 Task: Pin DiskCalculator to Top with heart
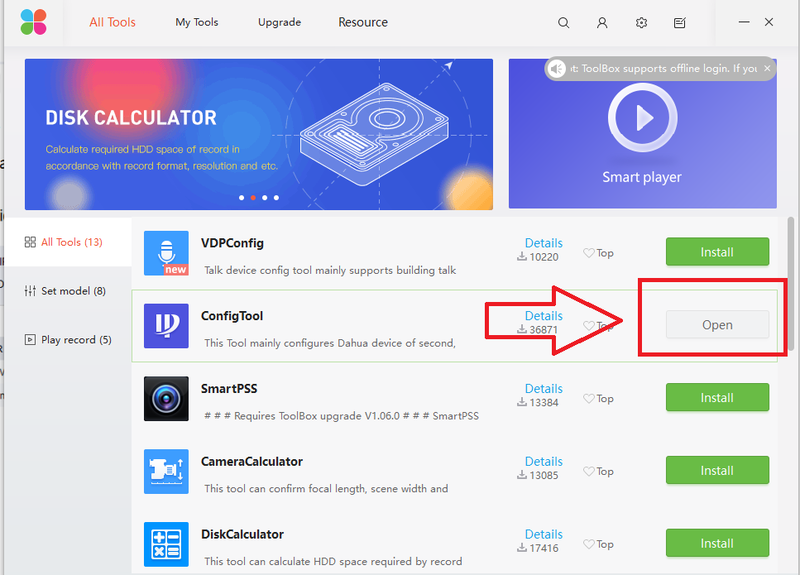click(598, 544)
